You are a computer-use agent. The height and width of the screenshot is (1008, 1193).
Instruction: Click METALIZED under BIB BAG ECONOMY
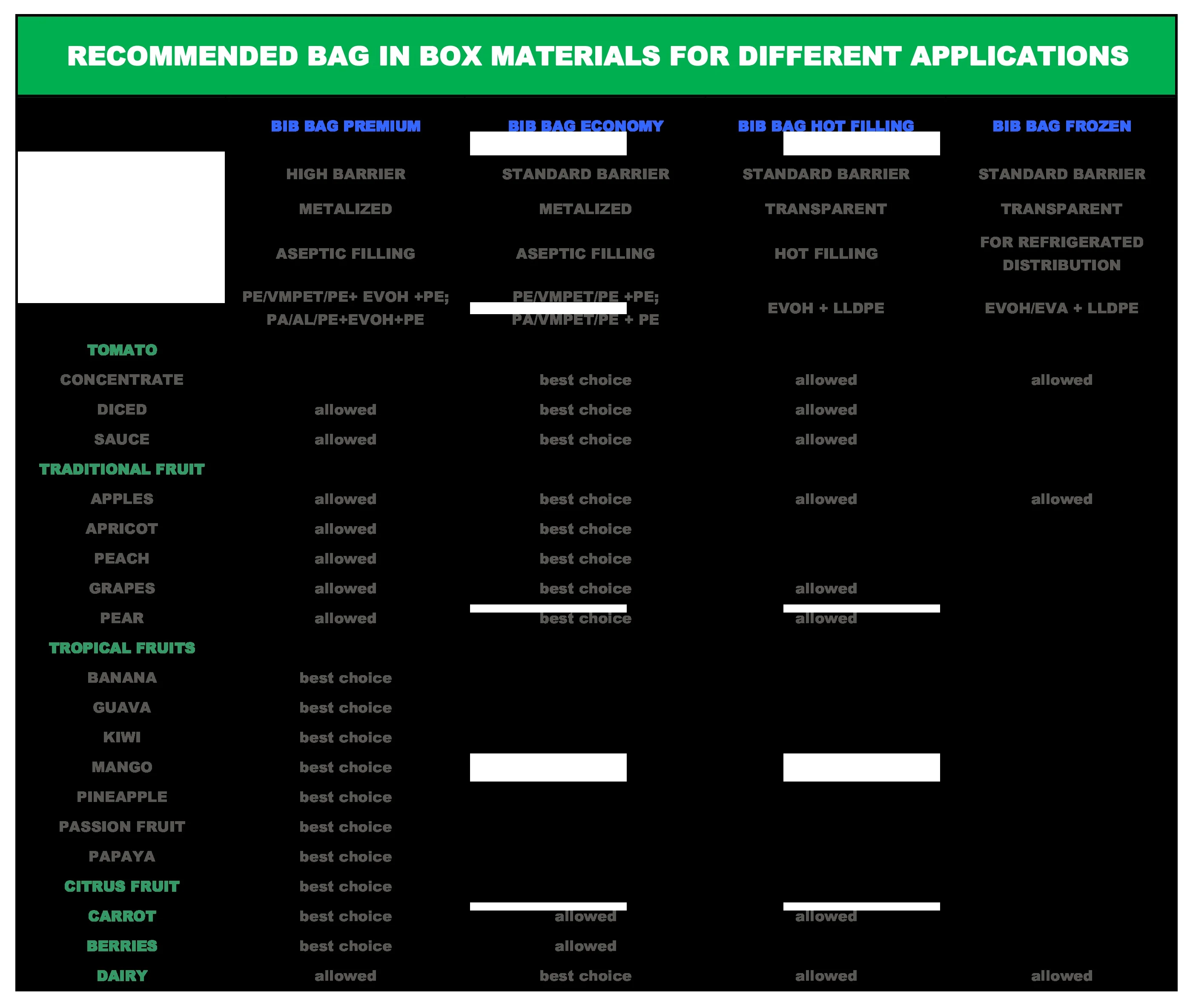(585, 209)
